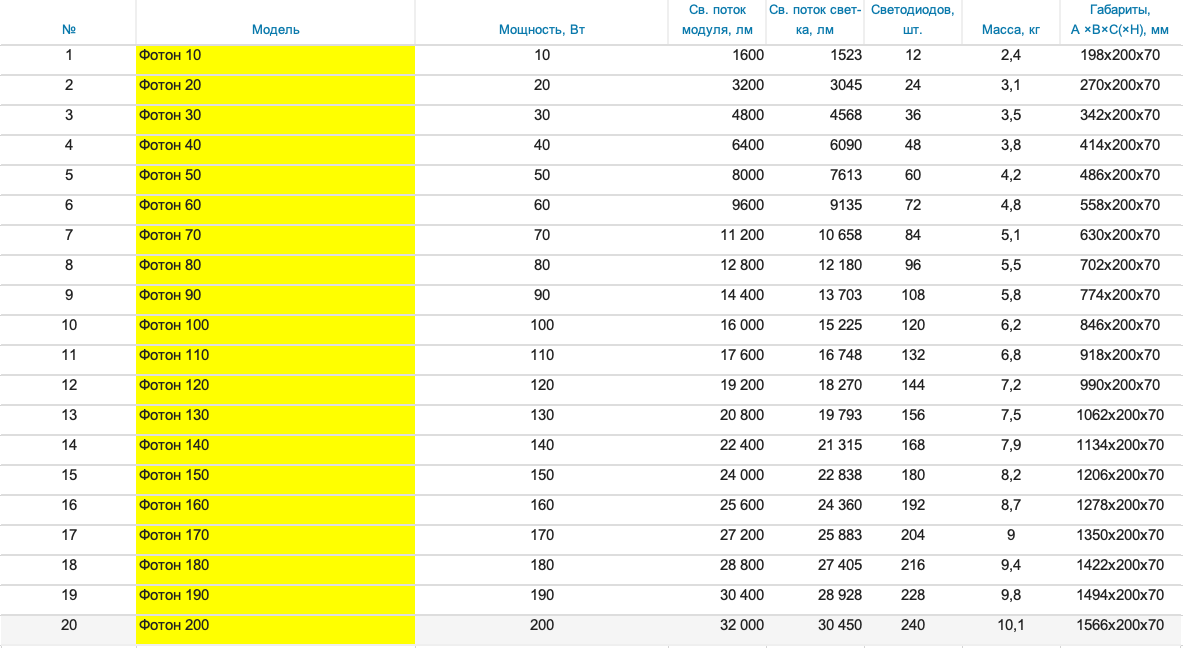Screen dimensions: 1183x648
Task: Select the Фотон 120 model cell
Action: click(275, 390)
